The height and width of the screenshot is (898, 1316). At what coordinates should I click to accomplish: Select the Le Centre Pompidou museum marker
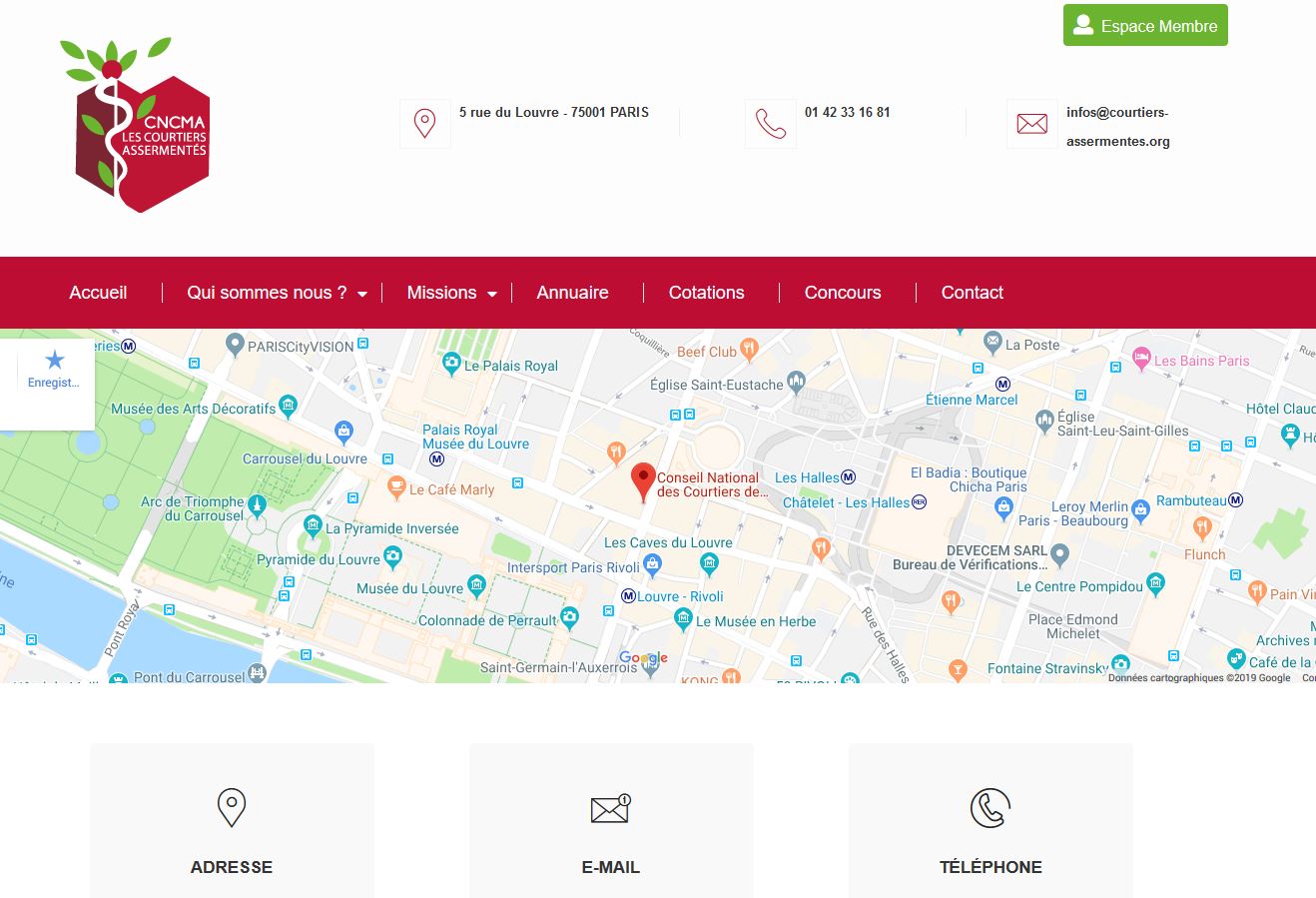1156,584
